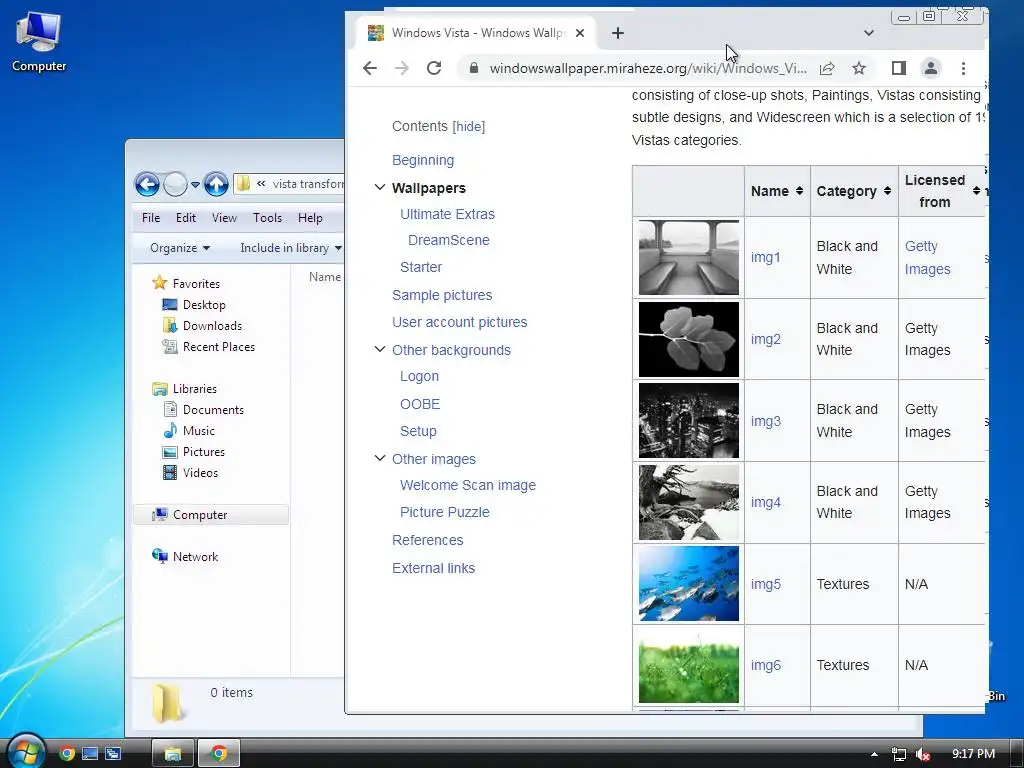Go to Sample pictures section
The height and width of the screenshot is (768, 1024).
click(442, 295)
